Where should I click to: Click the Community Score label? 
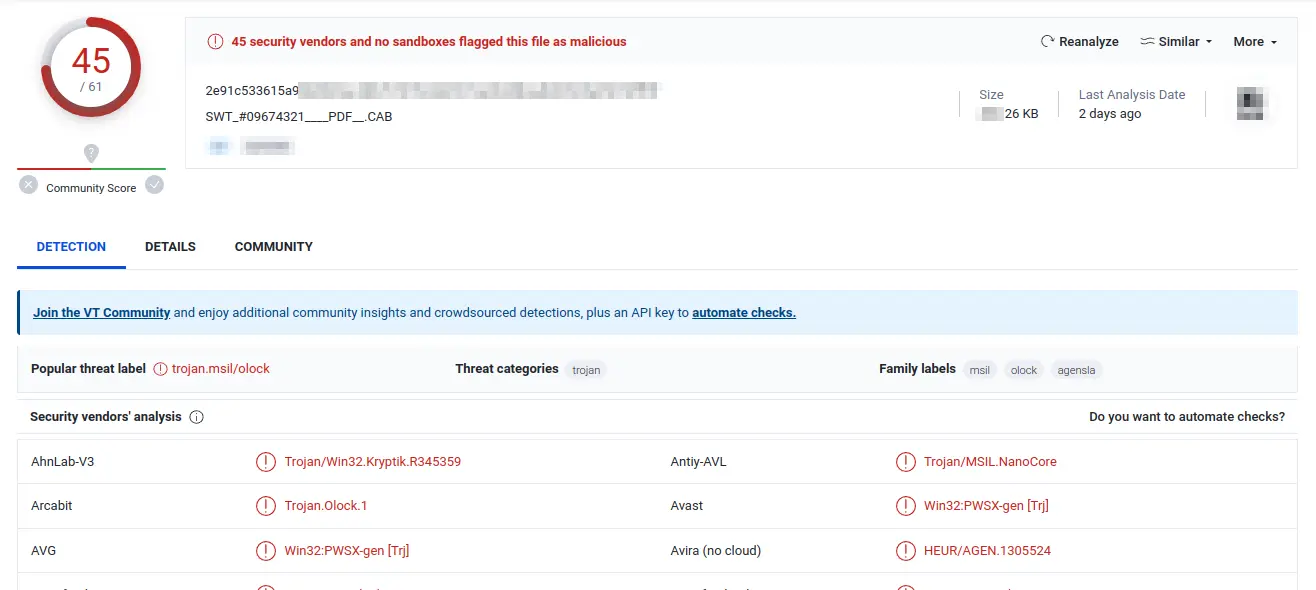click(91, 188)
